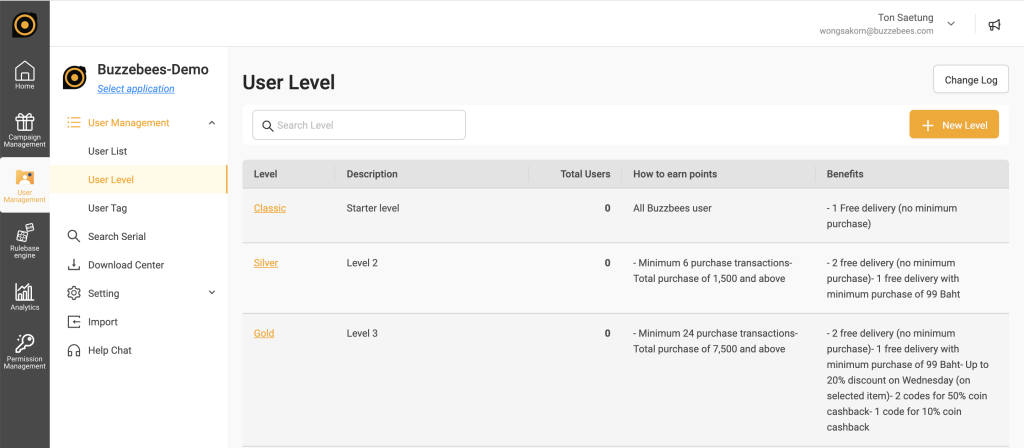The height and width of the screenshot is (448, 1024).
Task: Open User Tag menu item
Action: 107,208
